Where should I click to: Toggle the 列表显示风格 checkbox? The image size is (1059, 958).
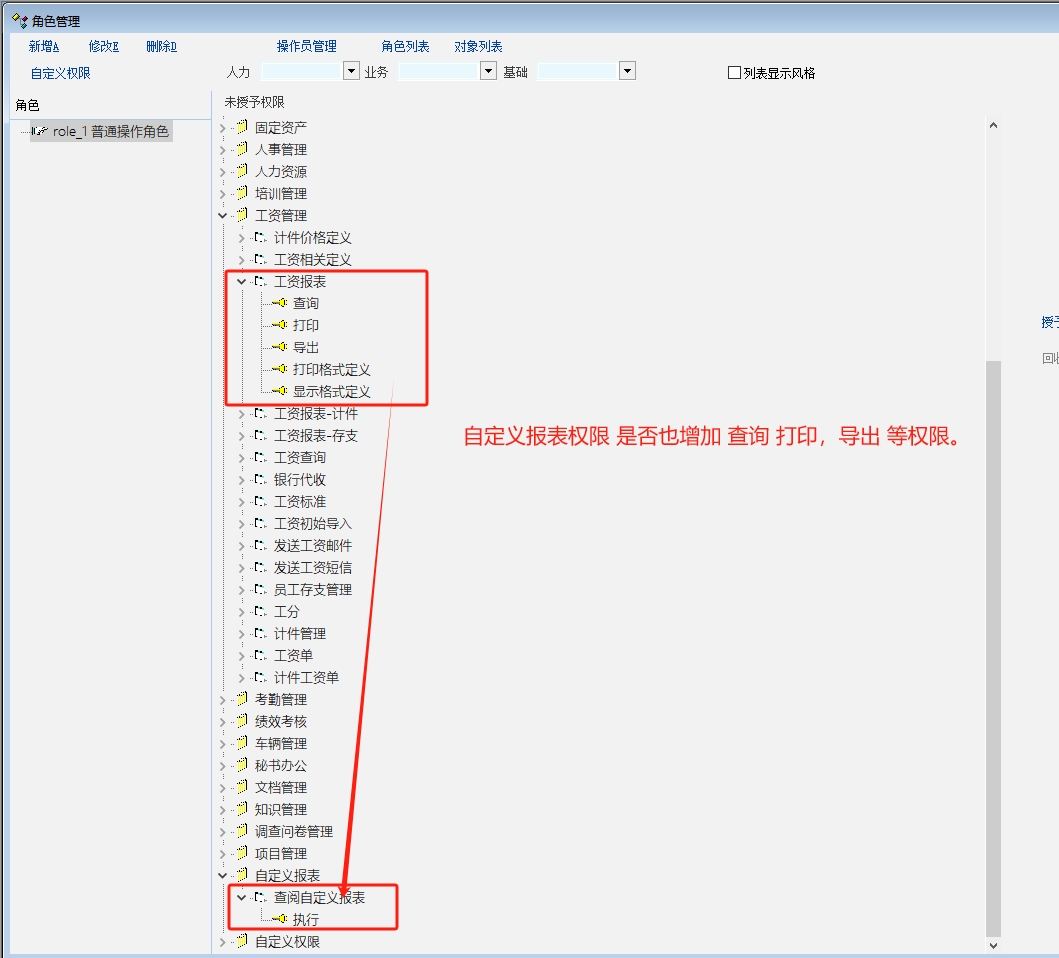click(734, 73)
